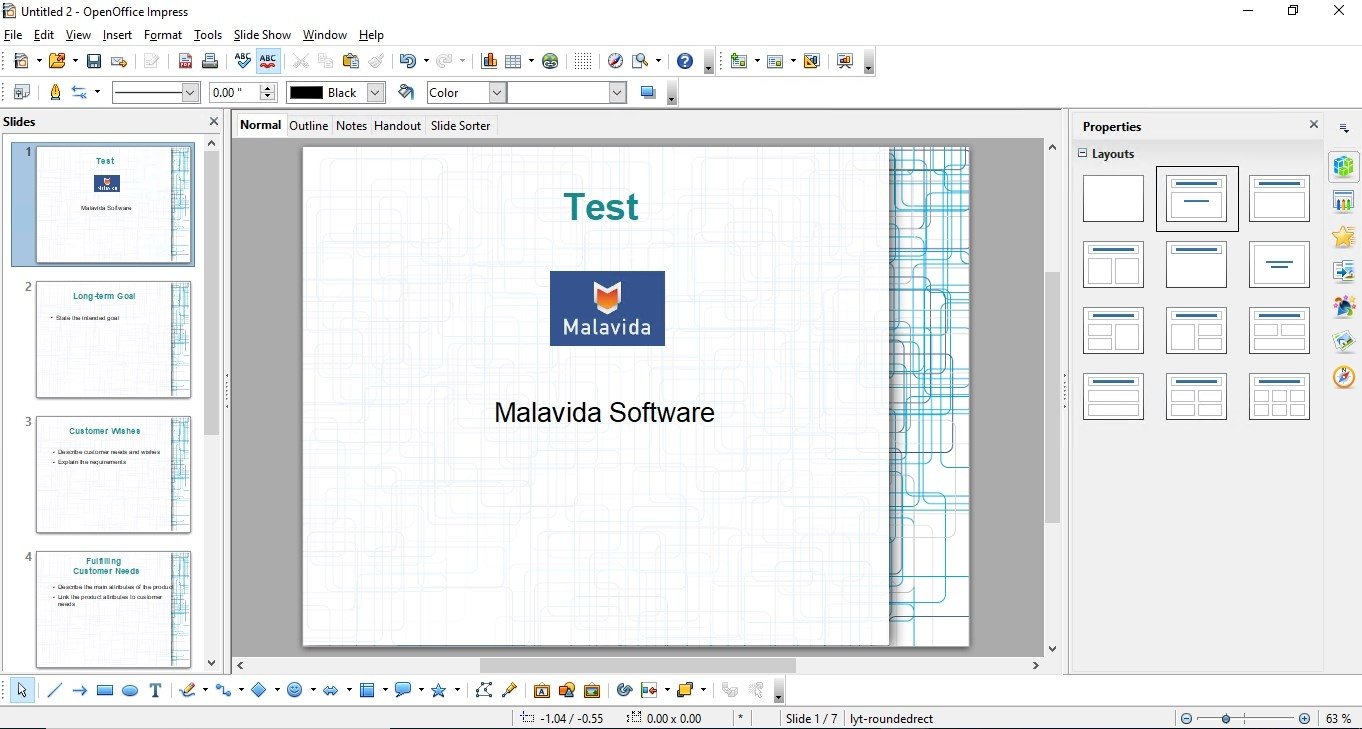Screen dimensions: 1362x729
Task: Open the Format menu
Action: click(163, 35)
